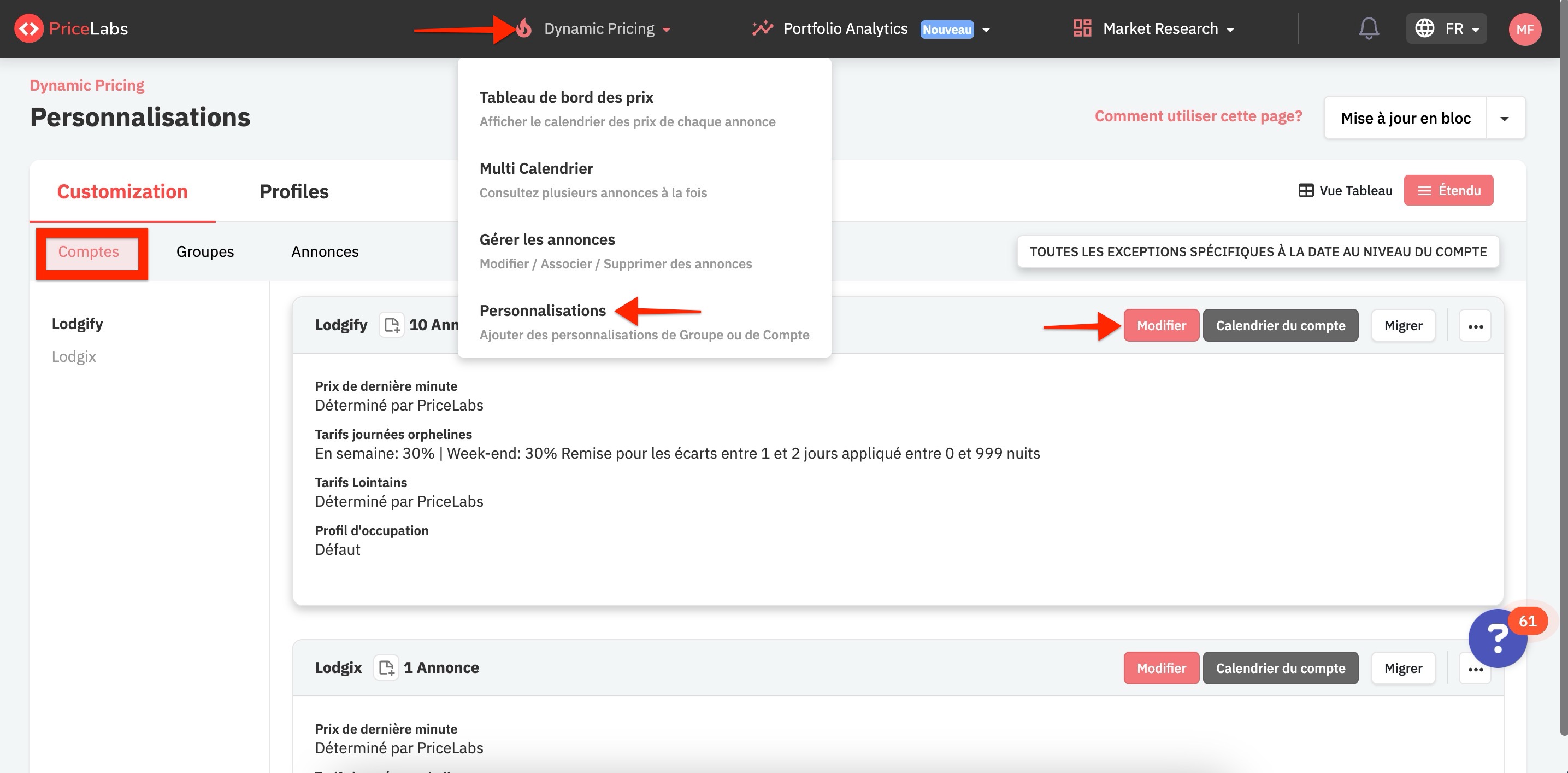This screenshot has height=773, width=1568.
Task: Click Mise à jour en bloc button
Action: click(1406, 118)
